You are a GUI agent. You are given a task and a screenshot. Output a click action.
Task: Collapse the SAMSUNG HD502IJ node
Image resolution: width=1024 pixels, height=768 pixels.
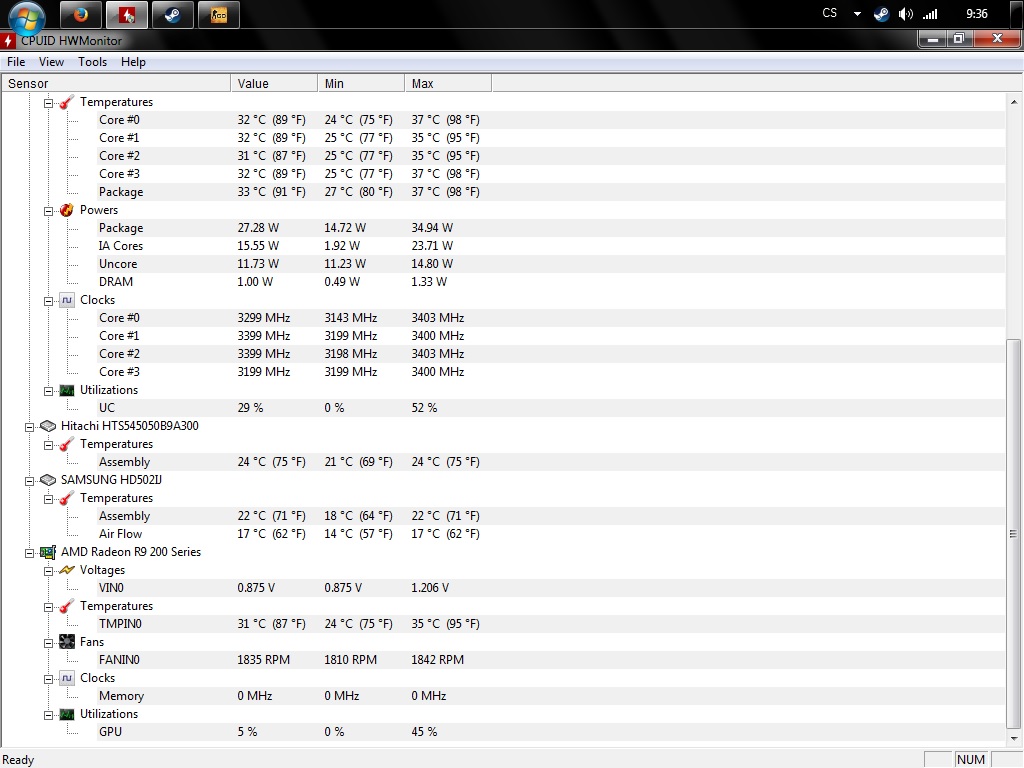click(29, 481)
